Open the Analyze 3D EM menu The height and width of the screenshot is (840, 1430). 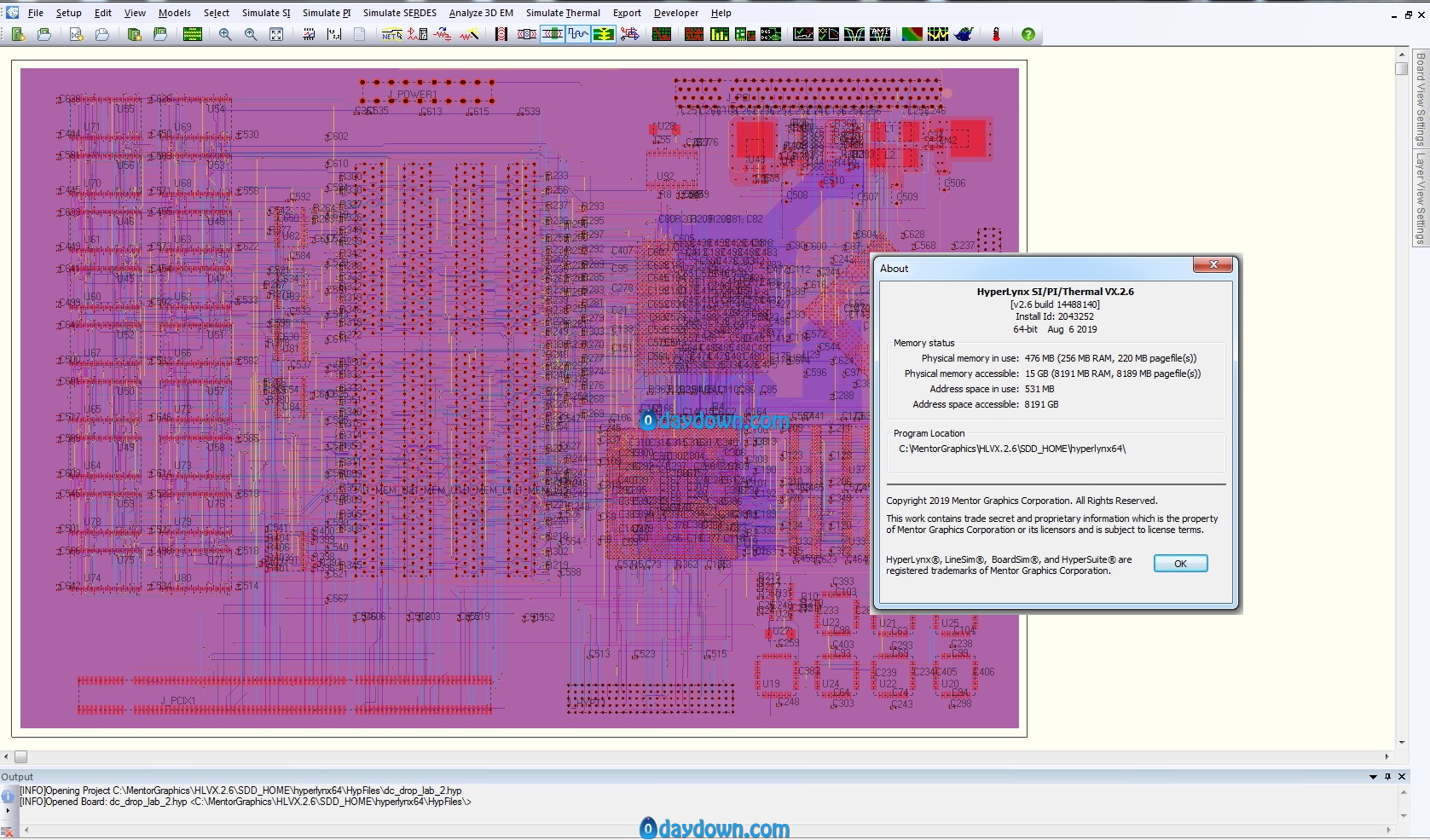click(x=481, y=13)
